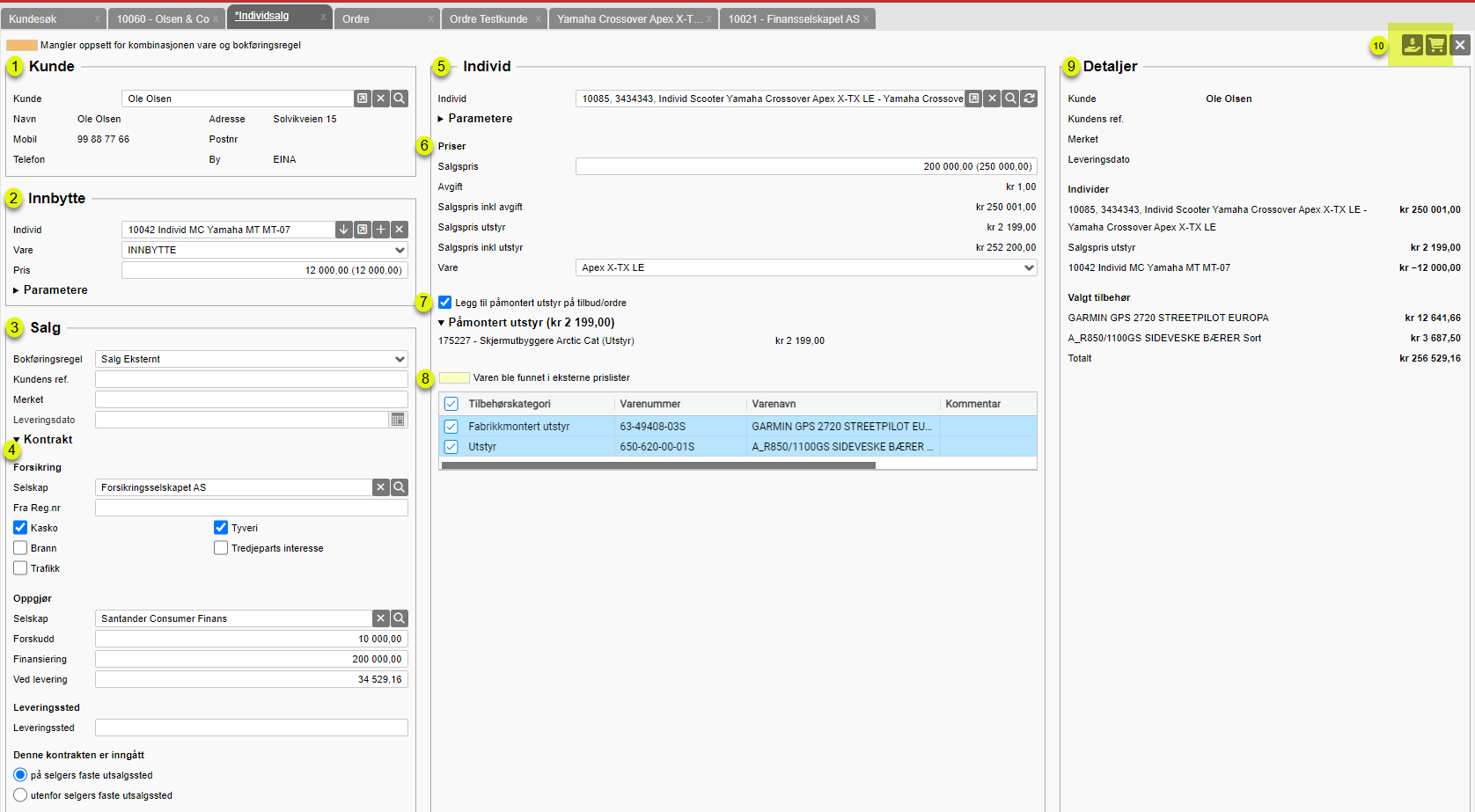Select 'på selgers faste utsalgssted' radio

tap(20, 775)
